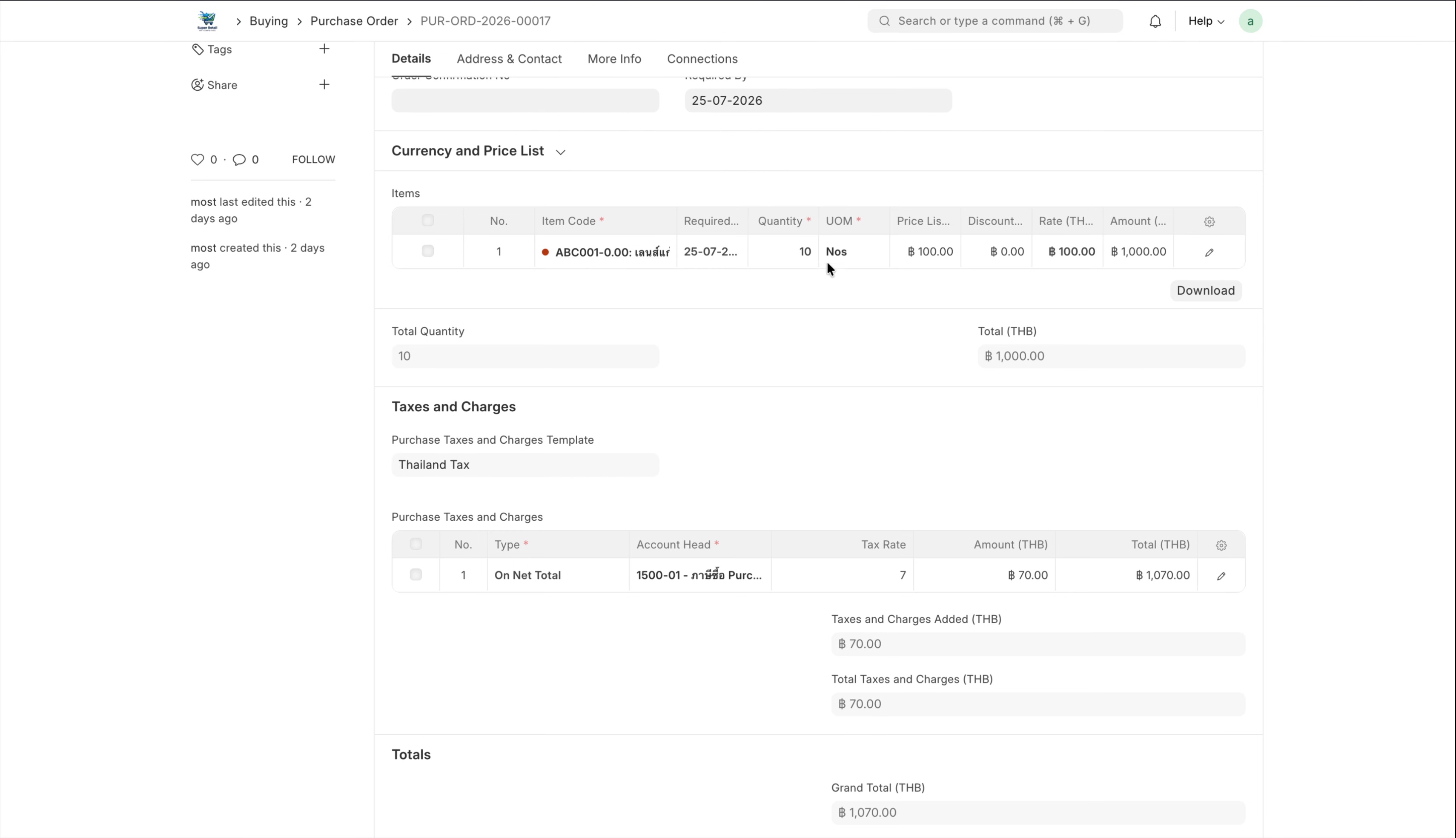Viewport: 1456px width, 838px height.
Task: Click the UOM cell Nos
Action: point(854,252)
